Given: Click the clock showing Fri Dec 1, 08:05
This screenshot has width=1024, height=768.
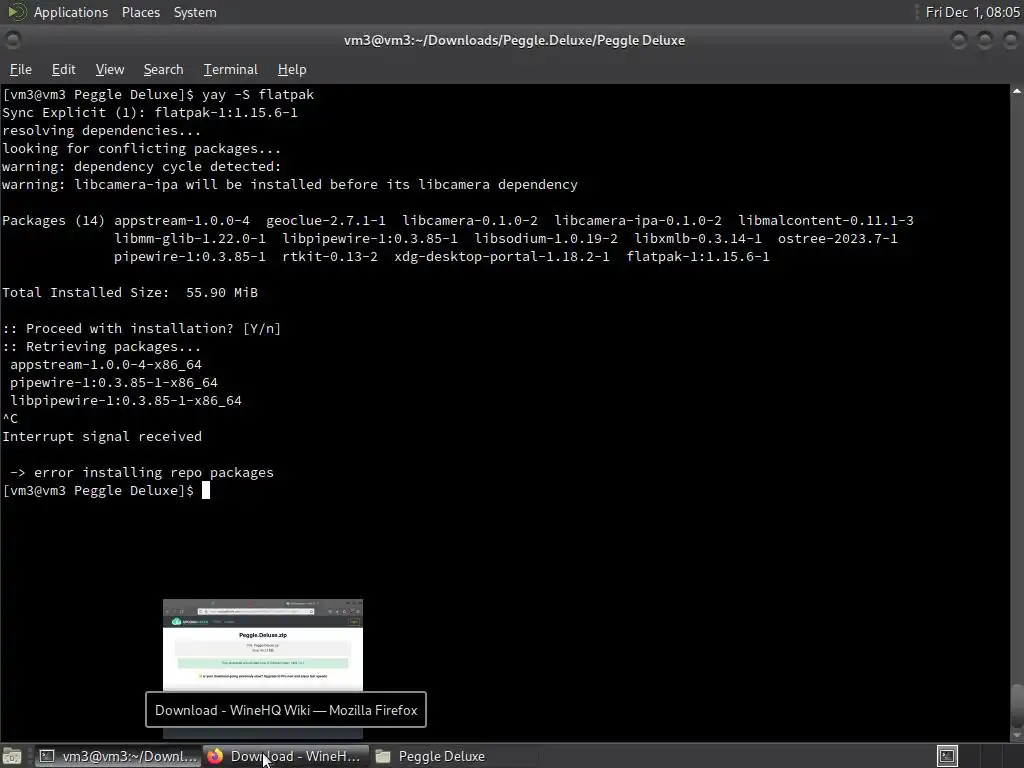Looking at the screenshot, I should click(x=972, y=12).
